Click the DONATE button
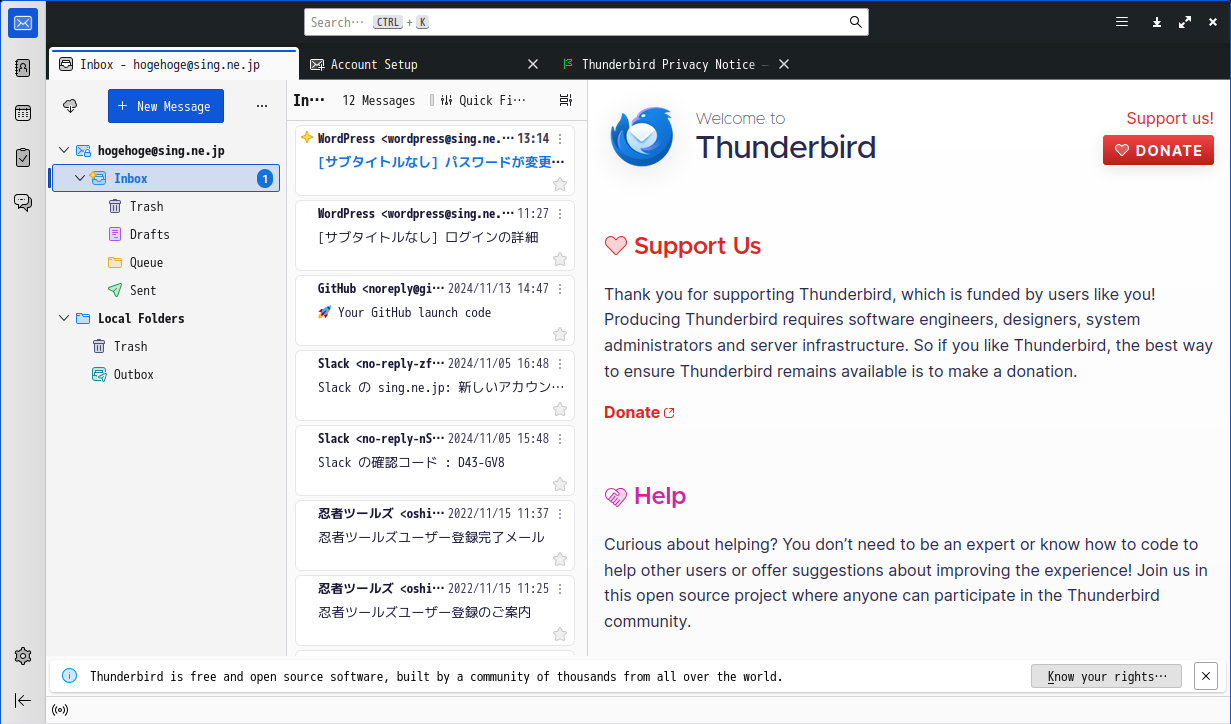1231x724 pixels. (x=1158, y=150)
